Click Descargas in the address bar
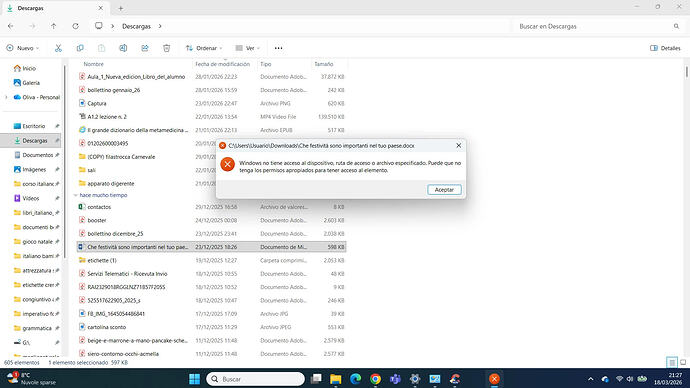The width and height of the screenshot is (690, 388). point(136,26)
